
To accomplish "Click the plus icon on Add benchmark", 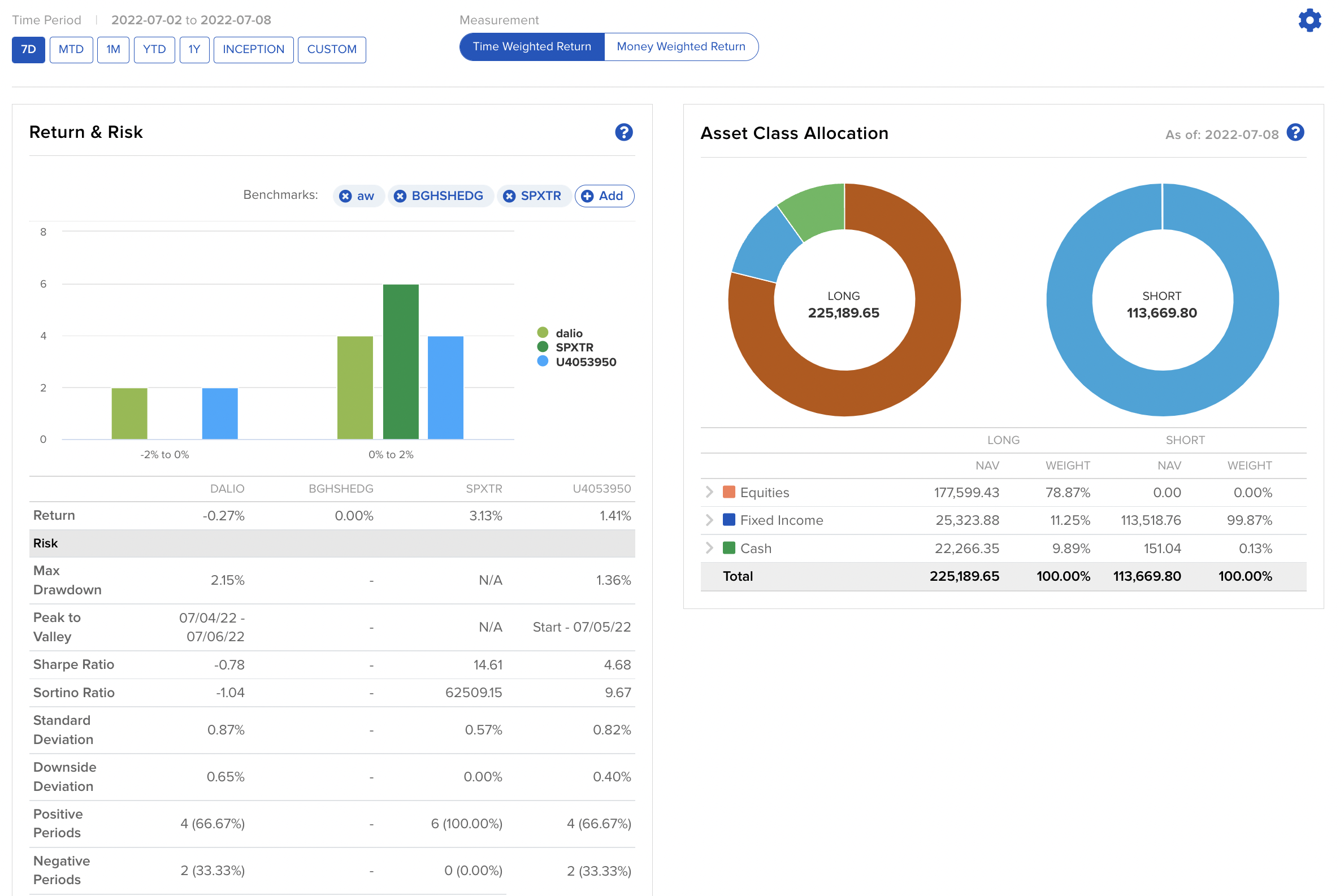I will pyautogui.click(x=587, y=197).
